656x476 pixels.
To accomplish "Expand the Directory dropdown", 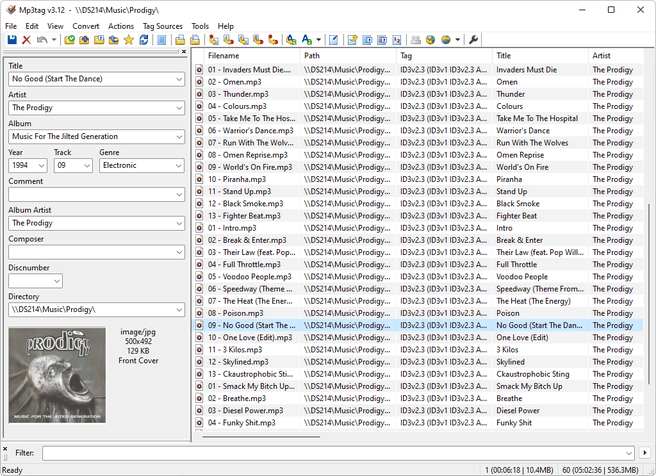I will (x=179, y=310).
